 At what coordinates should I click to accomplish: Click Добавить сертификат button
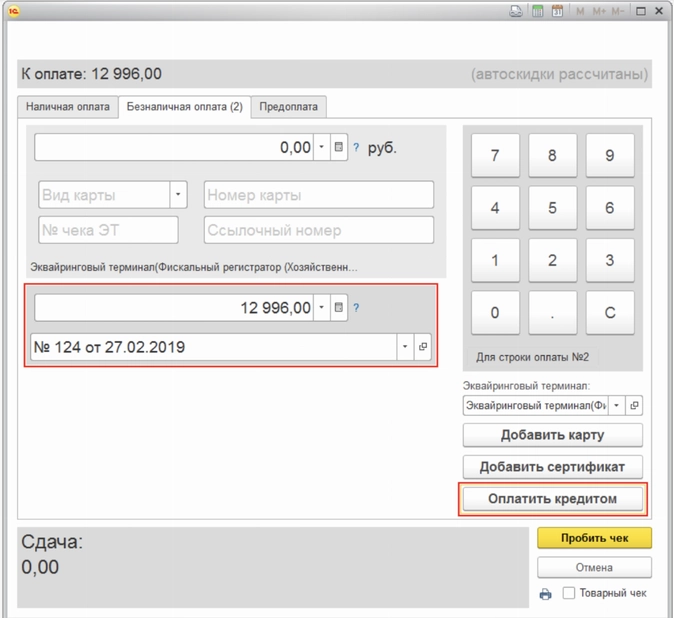pos(553,467)
